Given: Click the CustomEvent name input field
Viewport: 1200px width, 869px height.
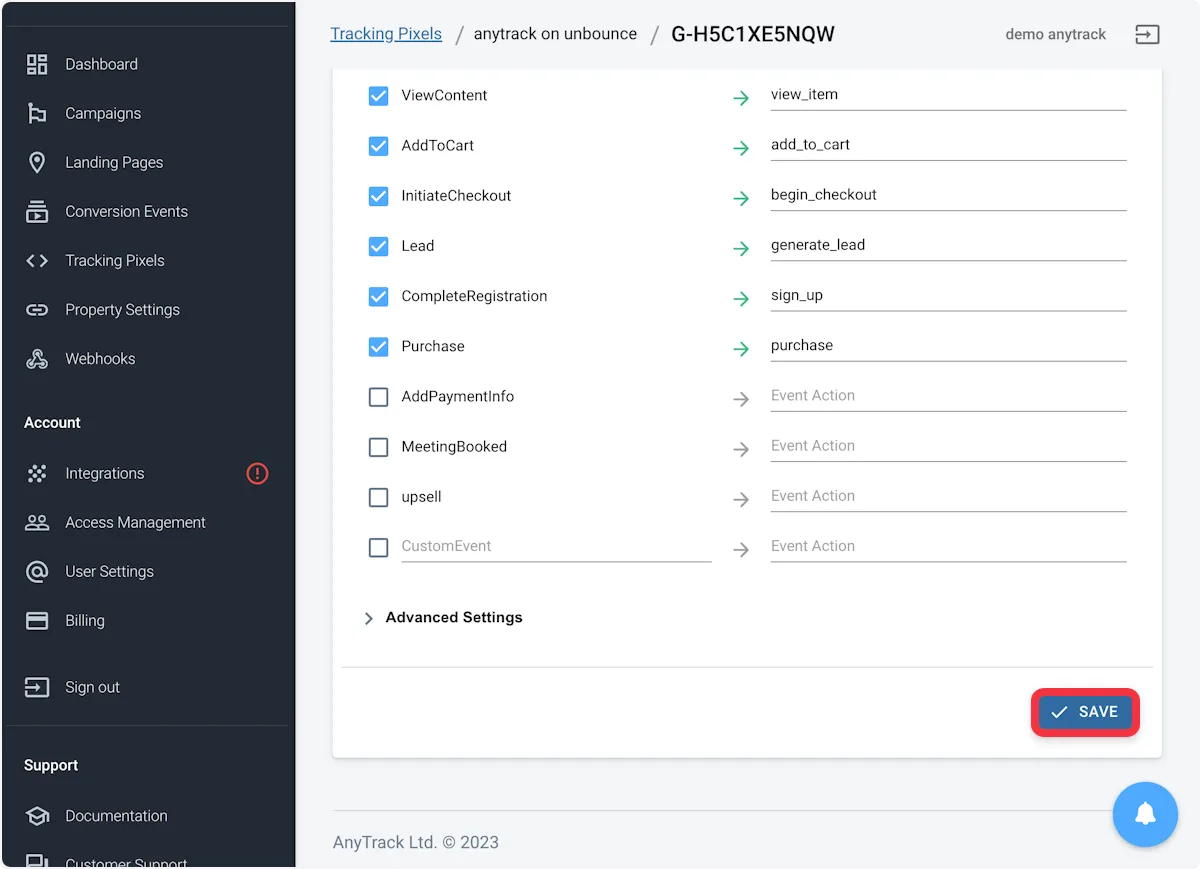Looking at the screenshot, I should coord(556,547).
